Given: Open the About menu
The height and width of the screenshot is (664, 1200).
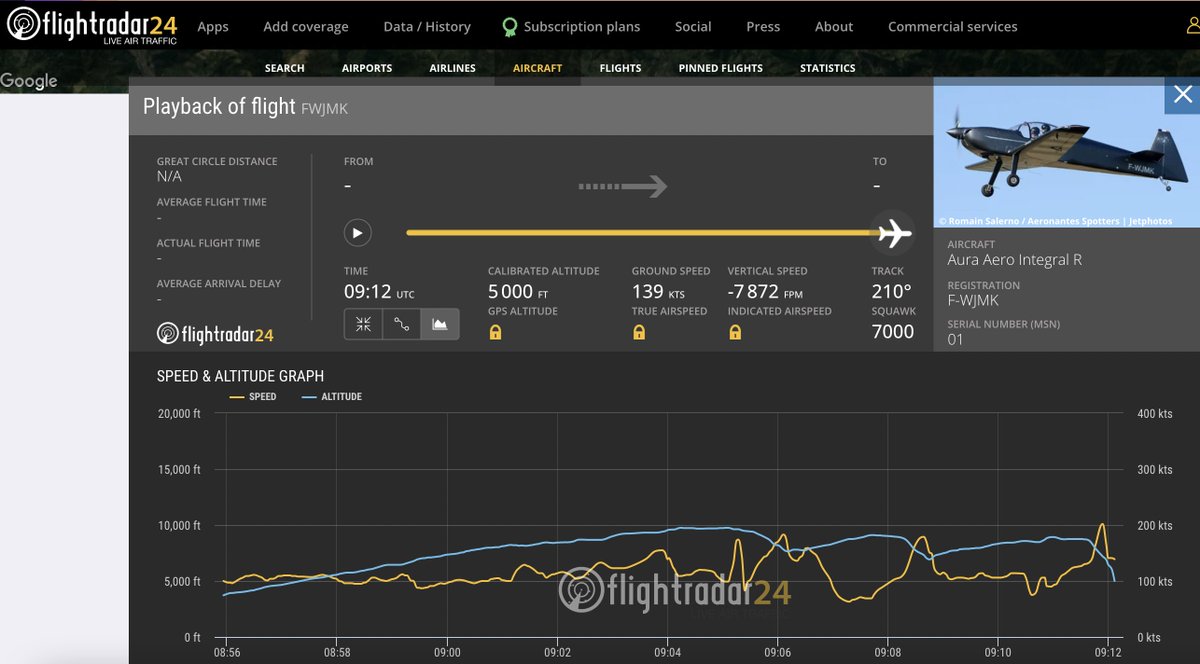Looking at the screenshot, I should 834,27.
